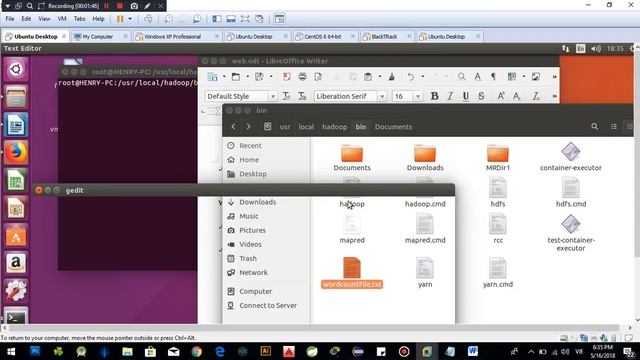This screenshot has width=640, height=360.
Task: Click the Undo arrow in Writer
Action: click(411, 76)
